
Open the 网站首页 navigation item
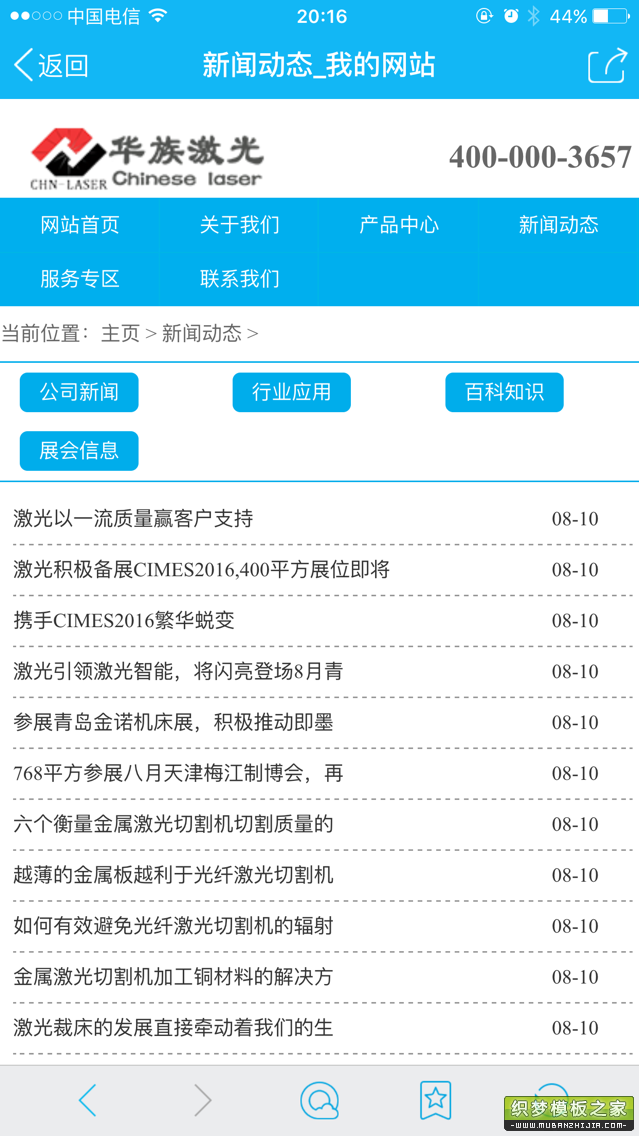coord(80,225)
